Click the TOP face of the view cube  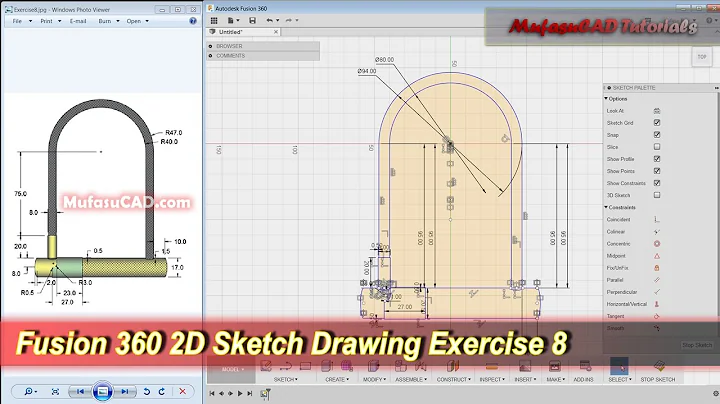(702, 57)
